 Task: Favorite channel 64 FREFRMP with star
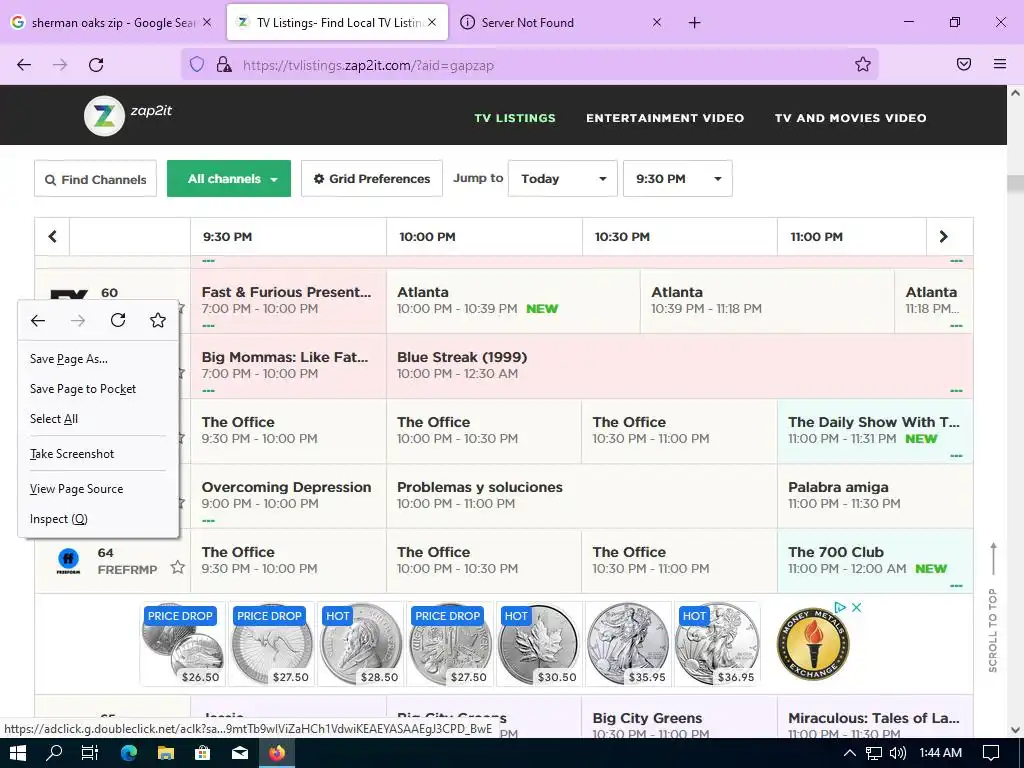pyautogui.click(x=178, y=567)
